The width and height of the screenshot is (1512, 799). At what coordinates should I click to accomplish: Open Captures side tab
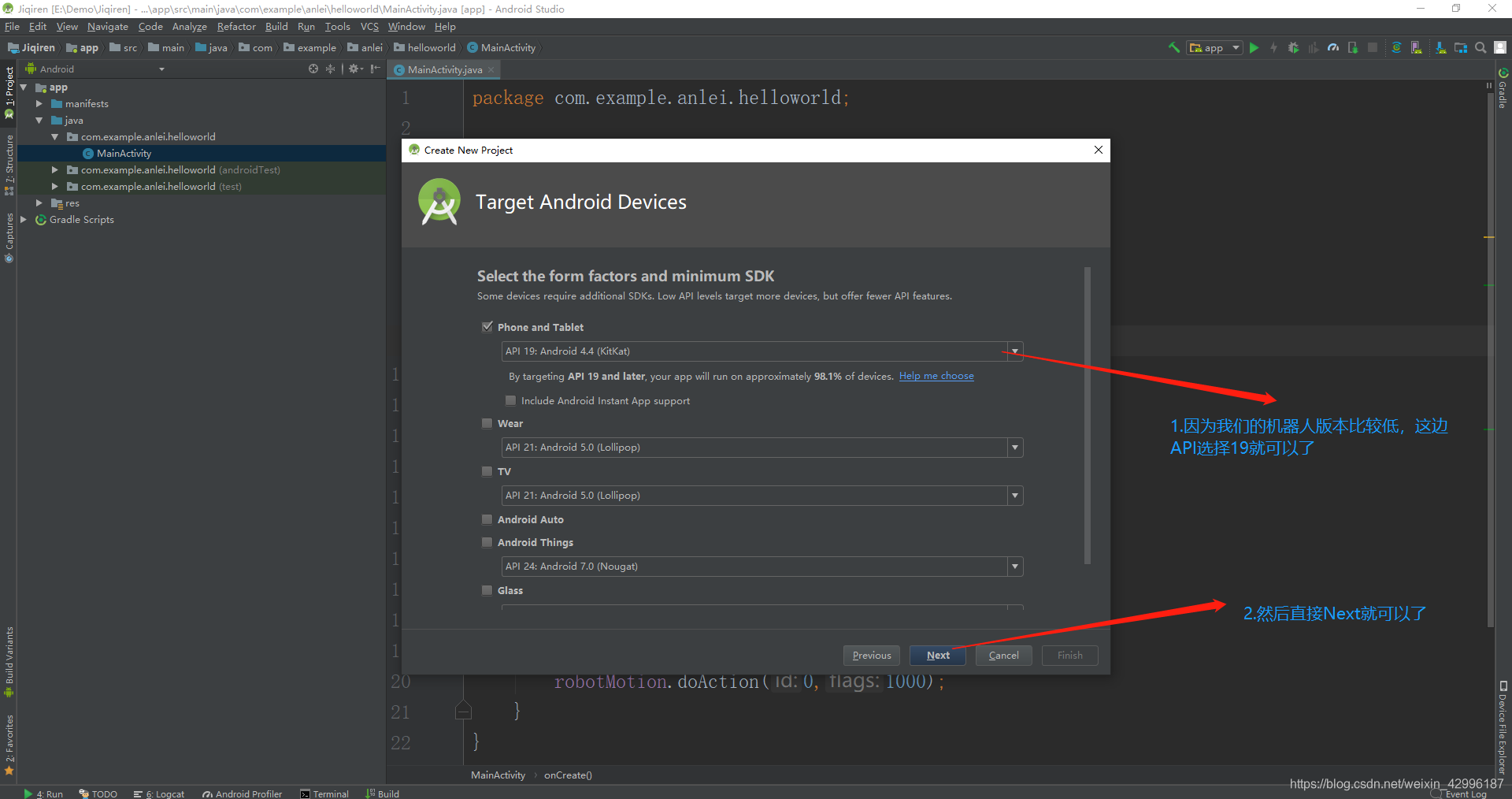(x=9, y=237)
